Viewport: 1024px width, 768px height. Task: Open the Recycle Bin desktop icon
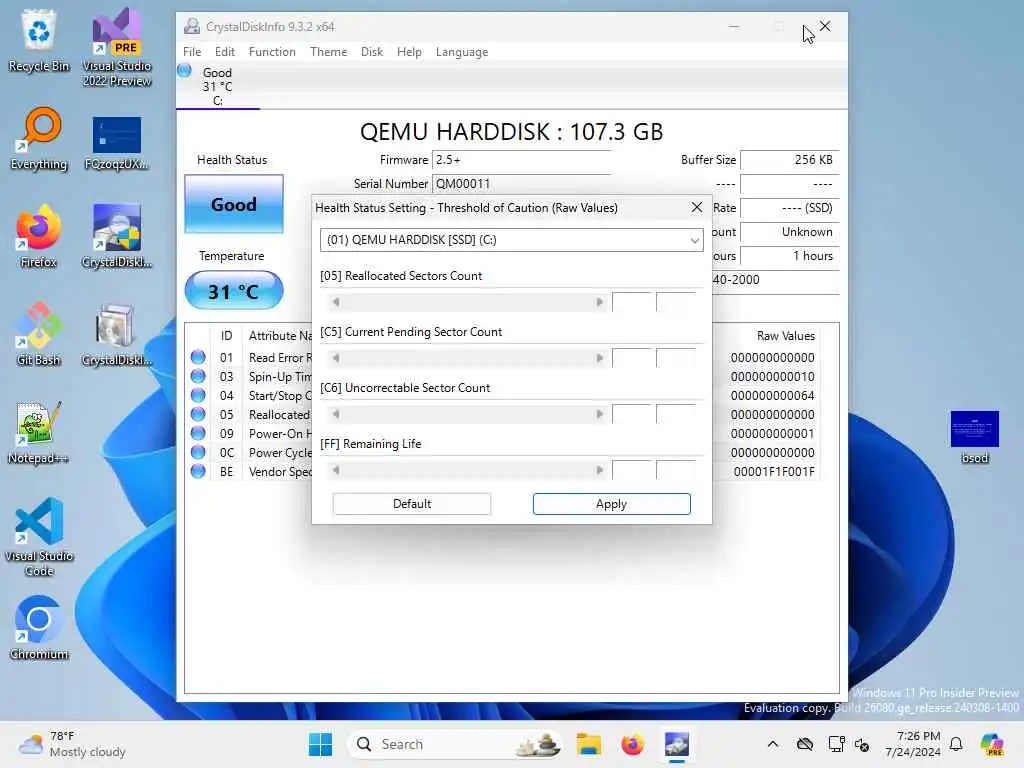coord(39,40)
